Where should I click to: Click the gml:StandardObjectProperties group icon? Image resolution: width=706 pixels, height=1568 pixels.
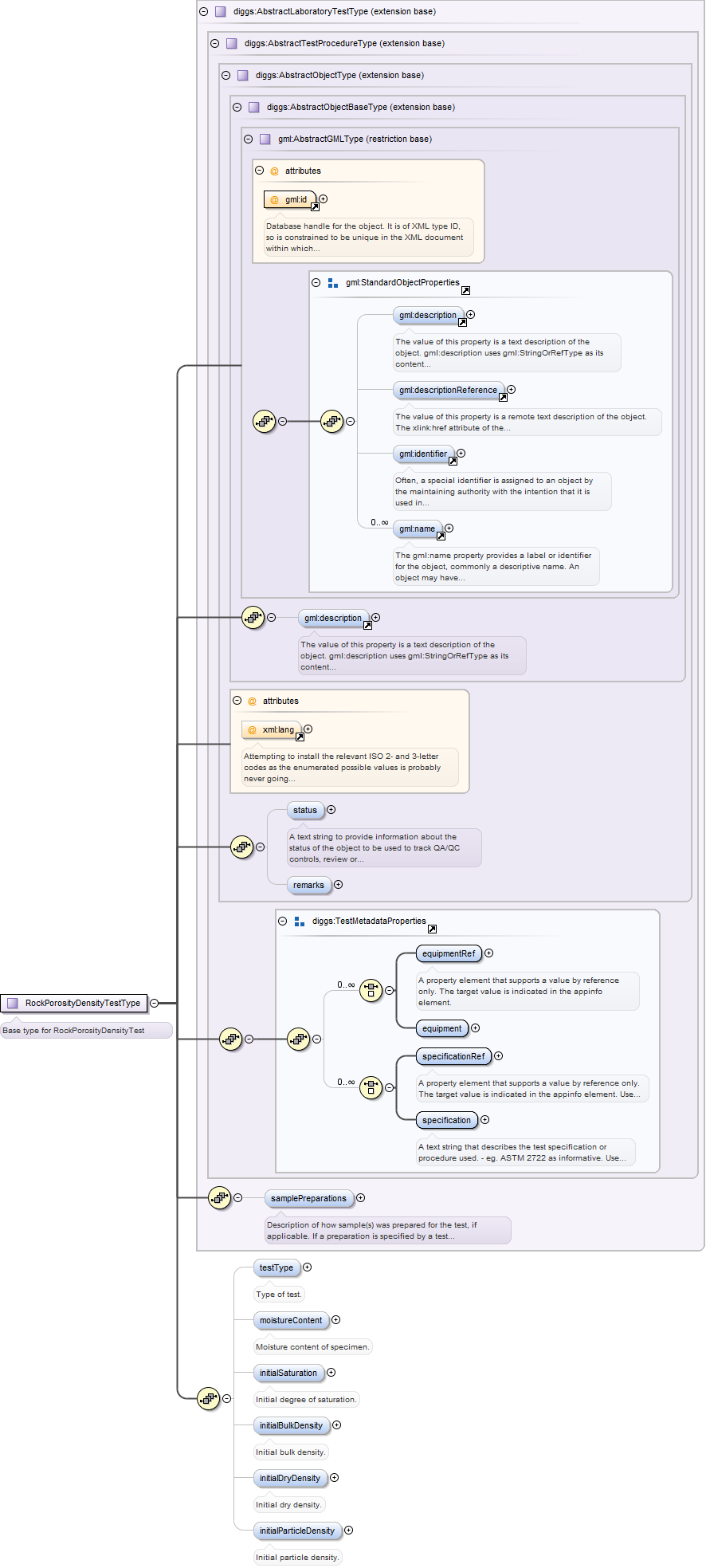(x=333, y=283)
